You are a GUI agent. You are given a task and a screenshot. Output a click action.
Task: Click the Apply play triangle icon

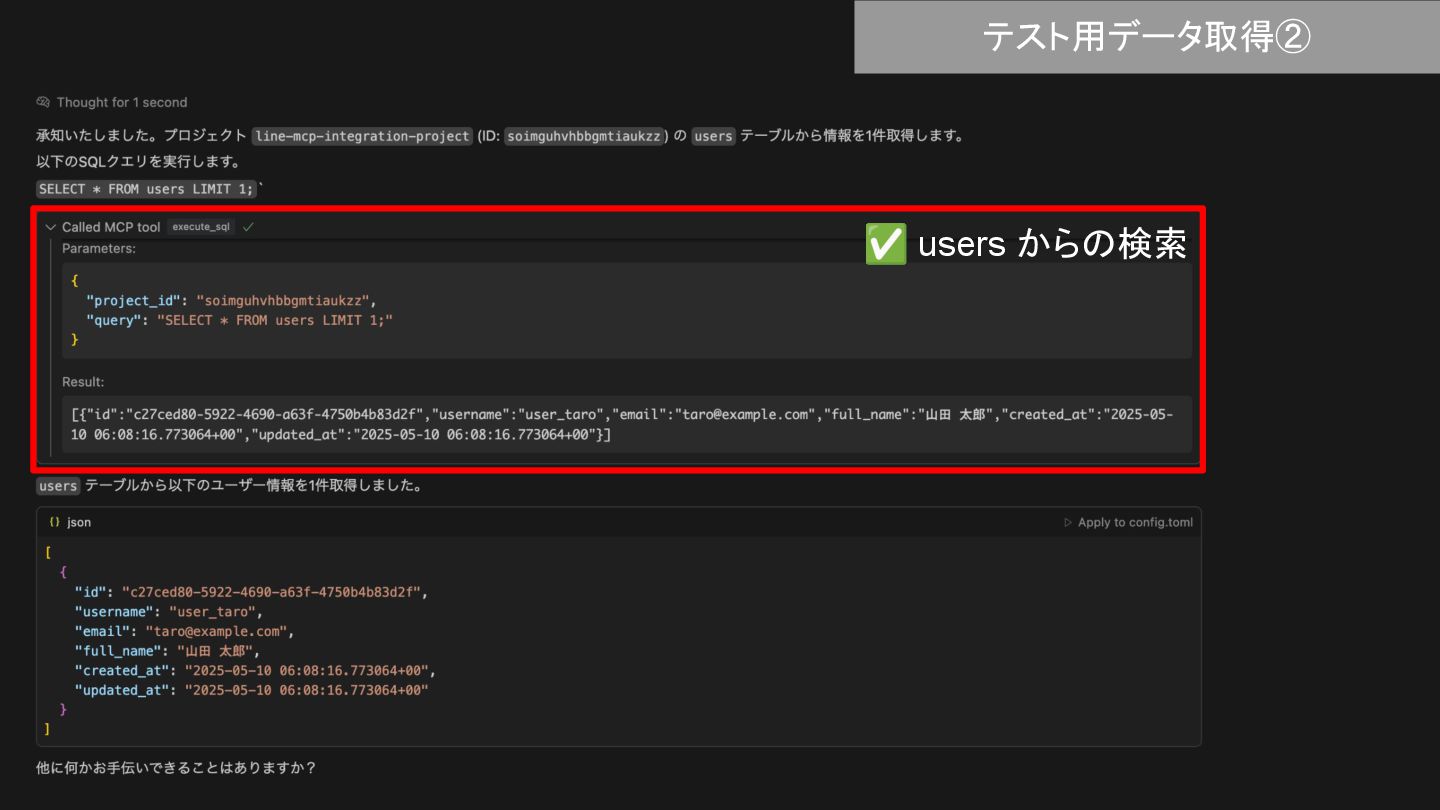[x=1068, y=522]
